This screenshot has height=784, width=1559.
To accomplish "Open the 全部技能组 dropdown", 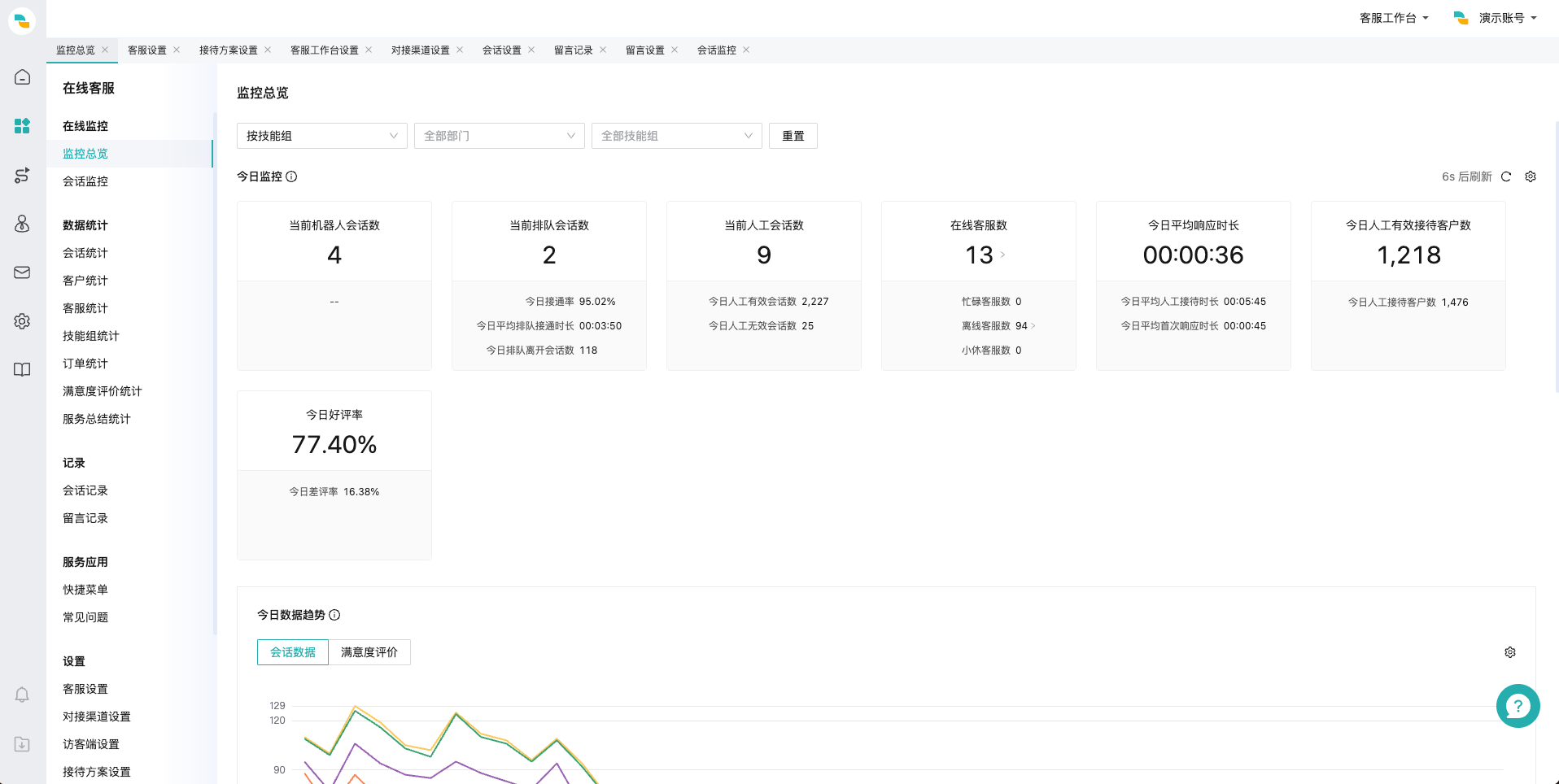I will click(x=677, y=136).
